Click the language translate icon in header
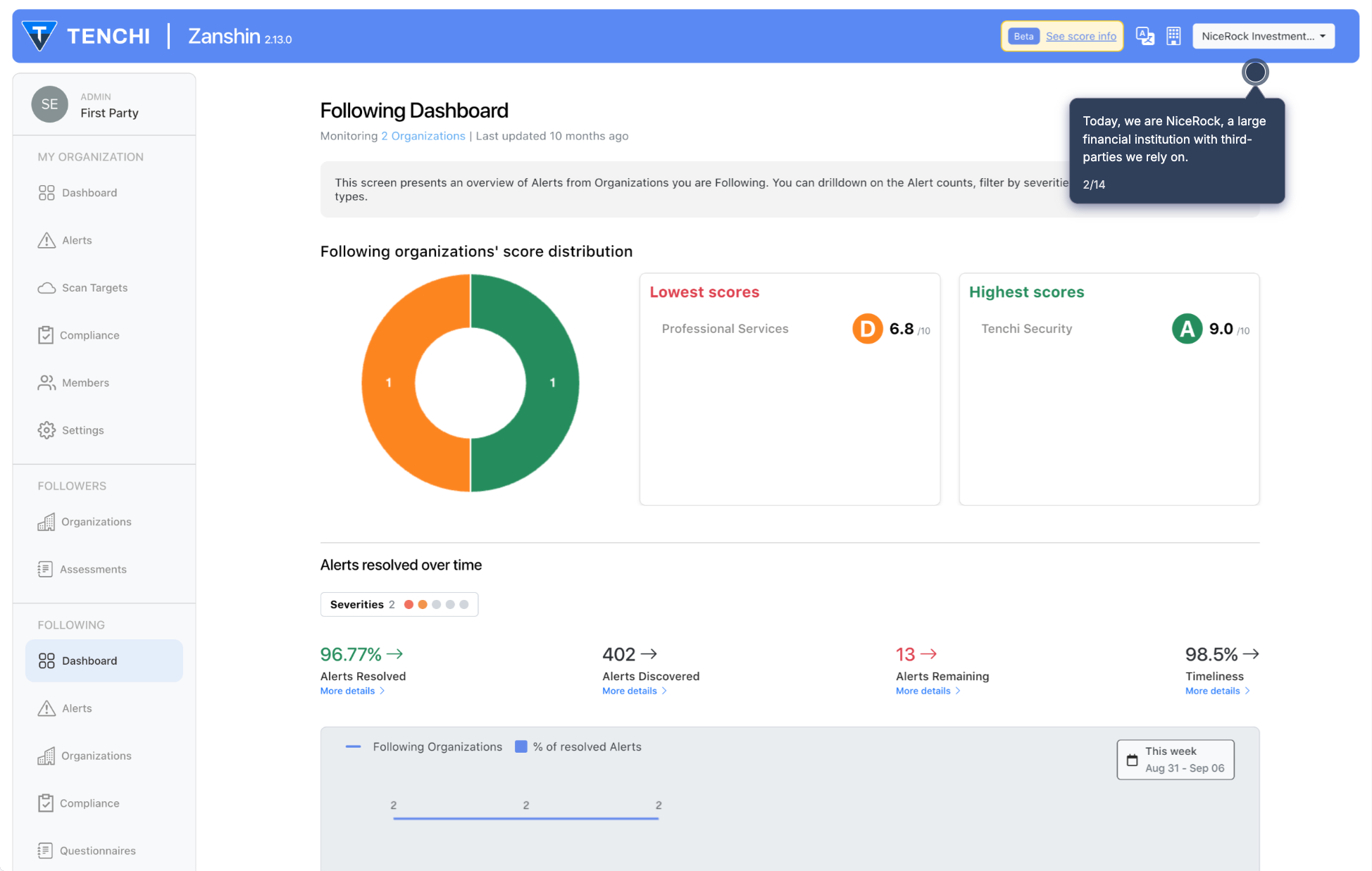The image size is (1372, 871). click(1145, 36)
